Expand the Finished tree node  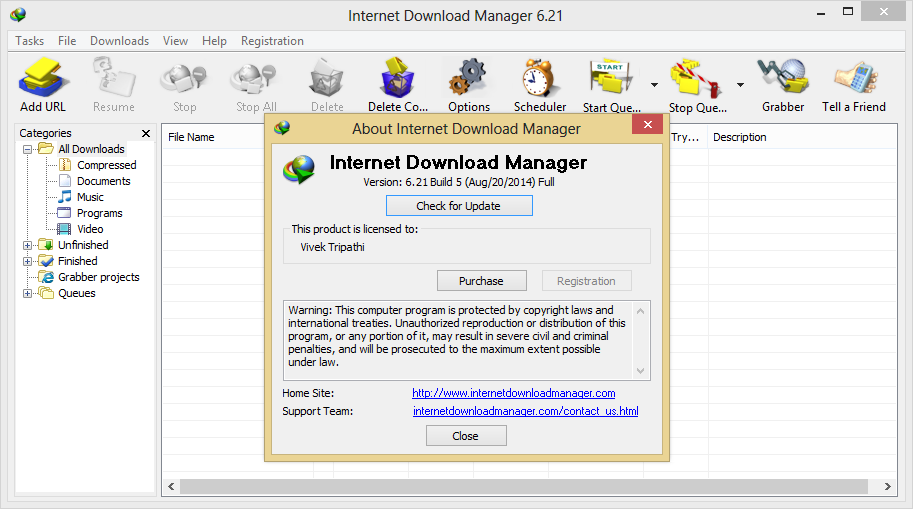(x=27, y=261)
